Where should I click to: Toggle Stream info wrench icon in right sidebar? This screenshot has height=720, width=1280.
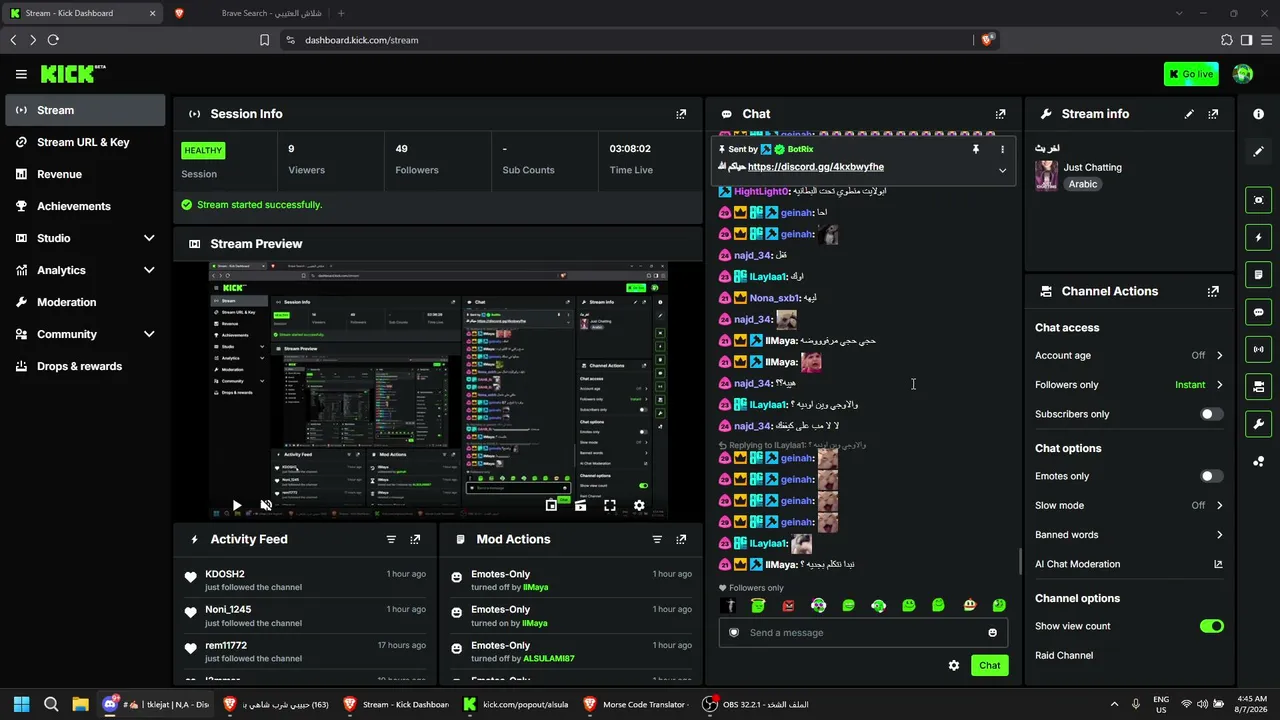click(x=1258, y=423)
